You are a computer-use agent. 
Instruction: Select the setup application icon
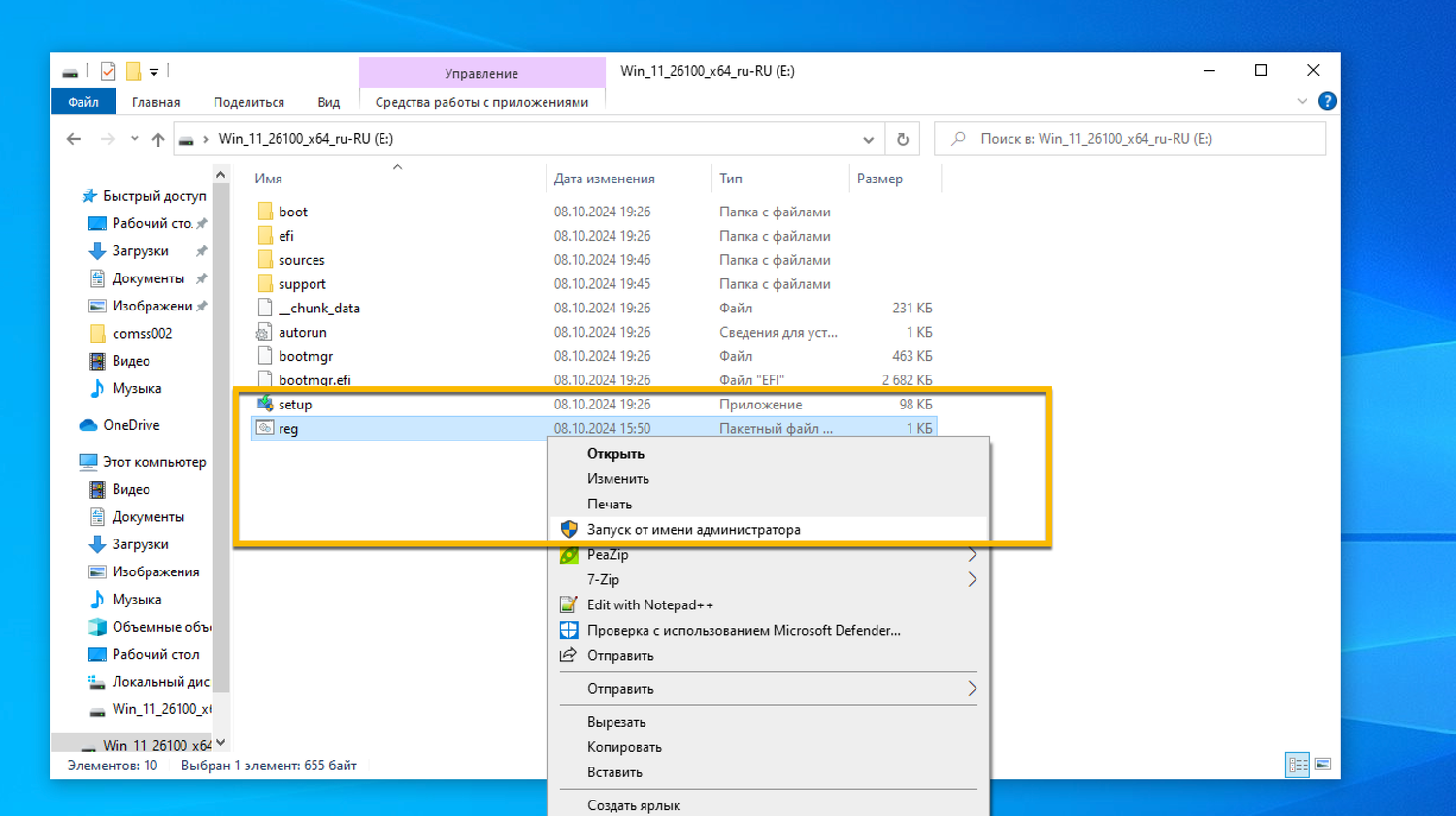(265, 404)
